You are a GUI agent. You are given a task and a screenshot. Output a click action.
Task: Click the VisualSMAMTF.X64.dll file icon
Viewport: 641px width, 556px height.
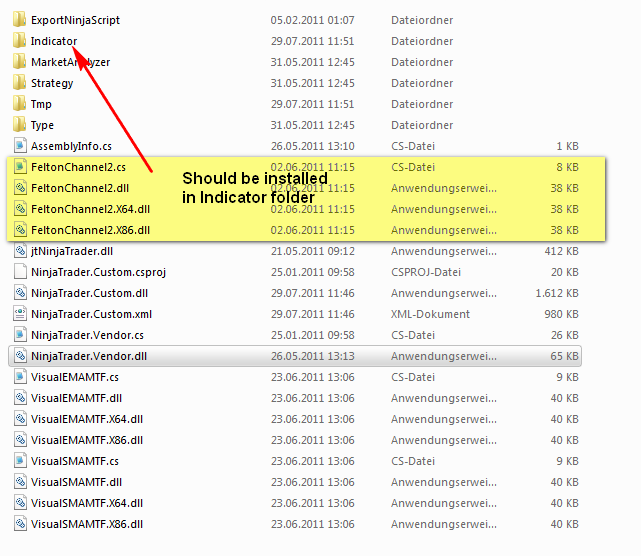tap(20, 503)
